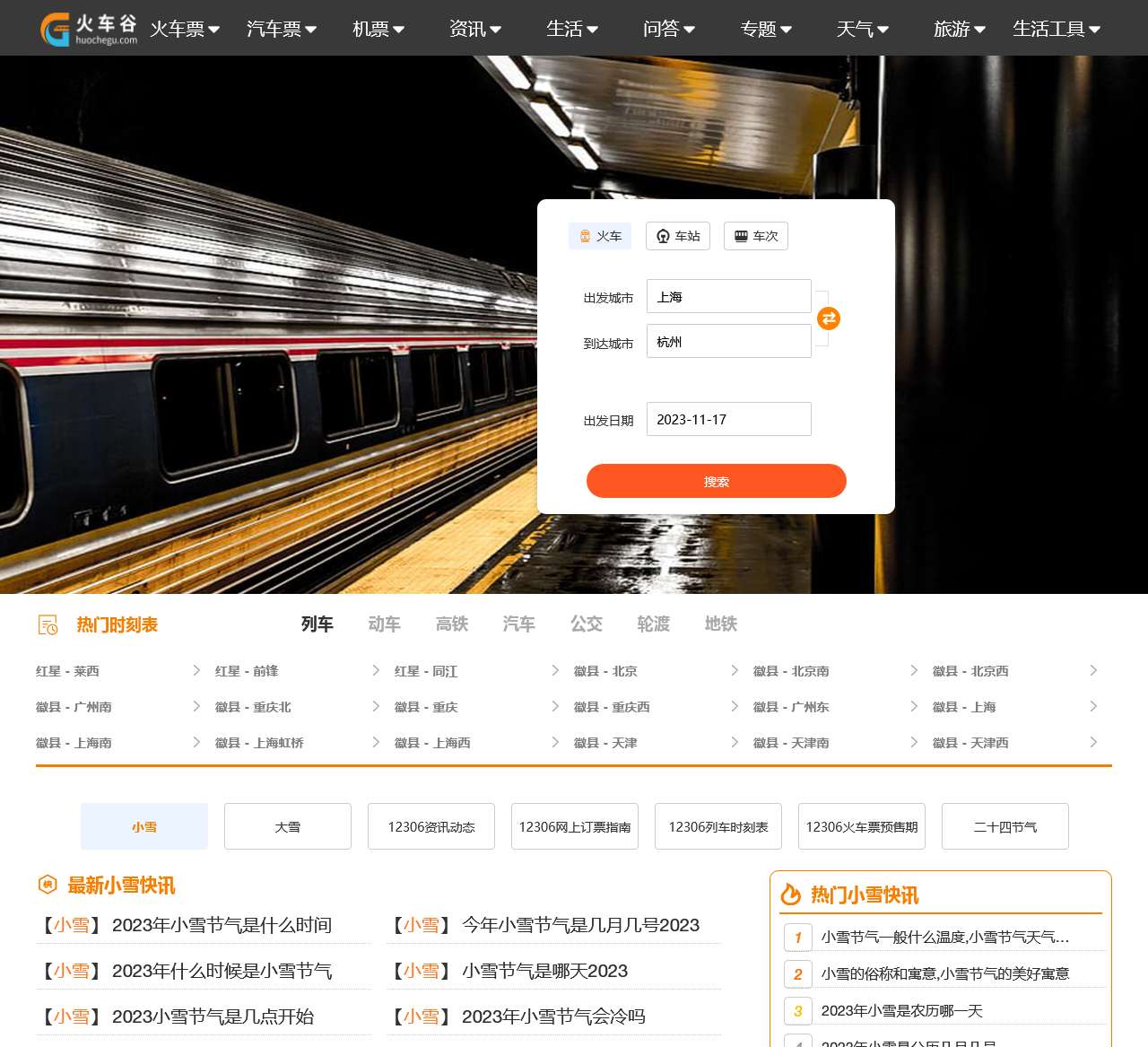This screenshot has height=1047, width=1148.
Task: Click the train icon inside 火车 tab
Action: pos(587,236)
